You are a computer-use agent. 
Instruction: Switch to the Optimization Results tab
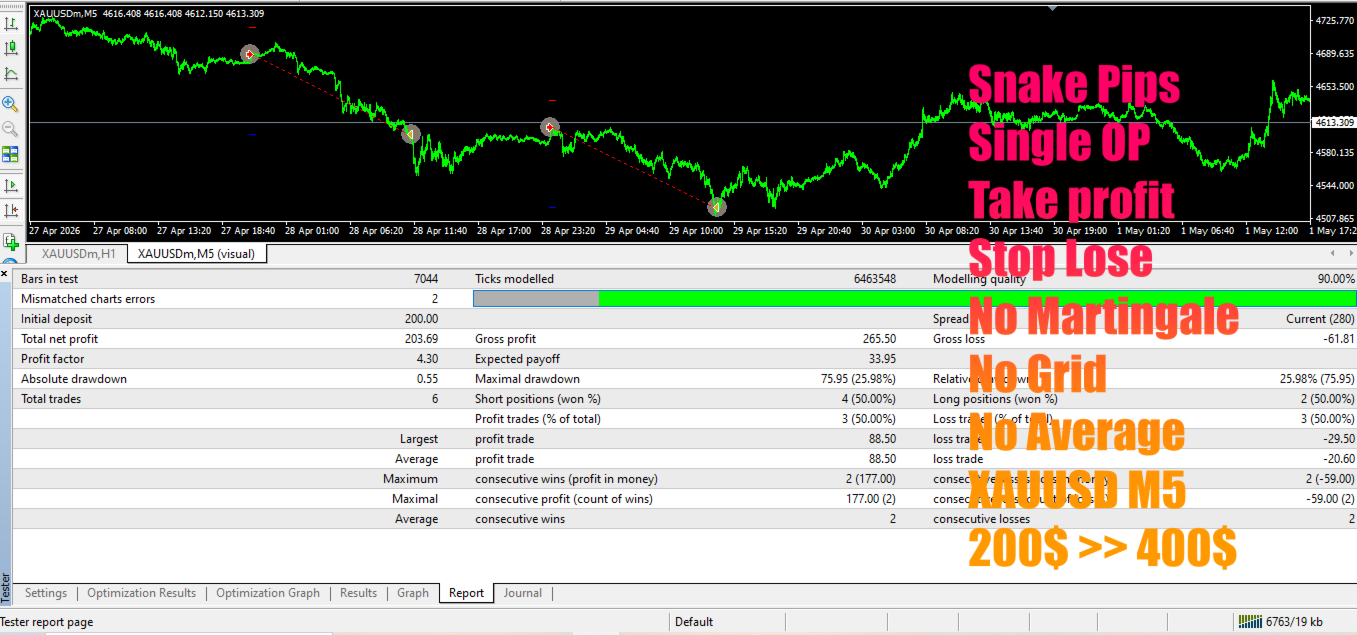pyautogui.click(x=142, y=593)
